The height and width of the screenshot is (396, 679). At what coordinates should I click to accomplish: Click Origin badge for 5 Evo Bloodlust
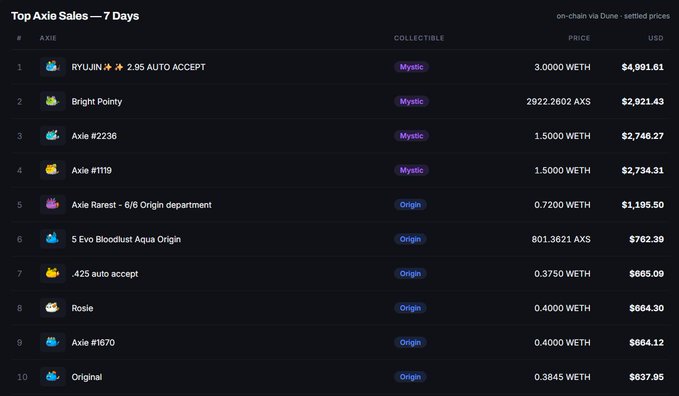[410, 239]
